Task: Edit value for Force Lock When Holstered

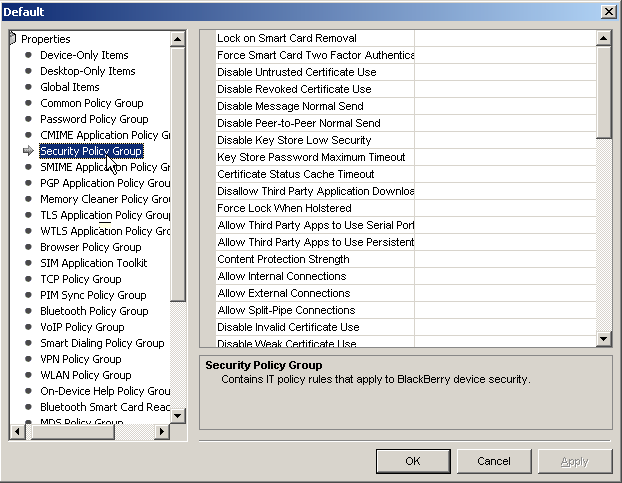Action: 505,209
